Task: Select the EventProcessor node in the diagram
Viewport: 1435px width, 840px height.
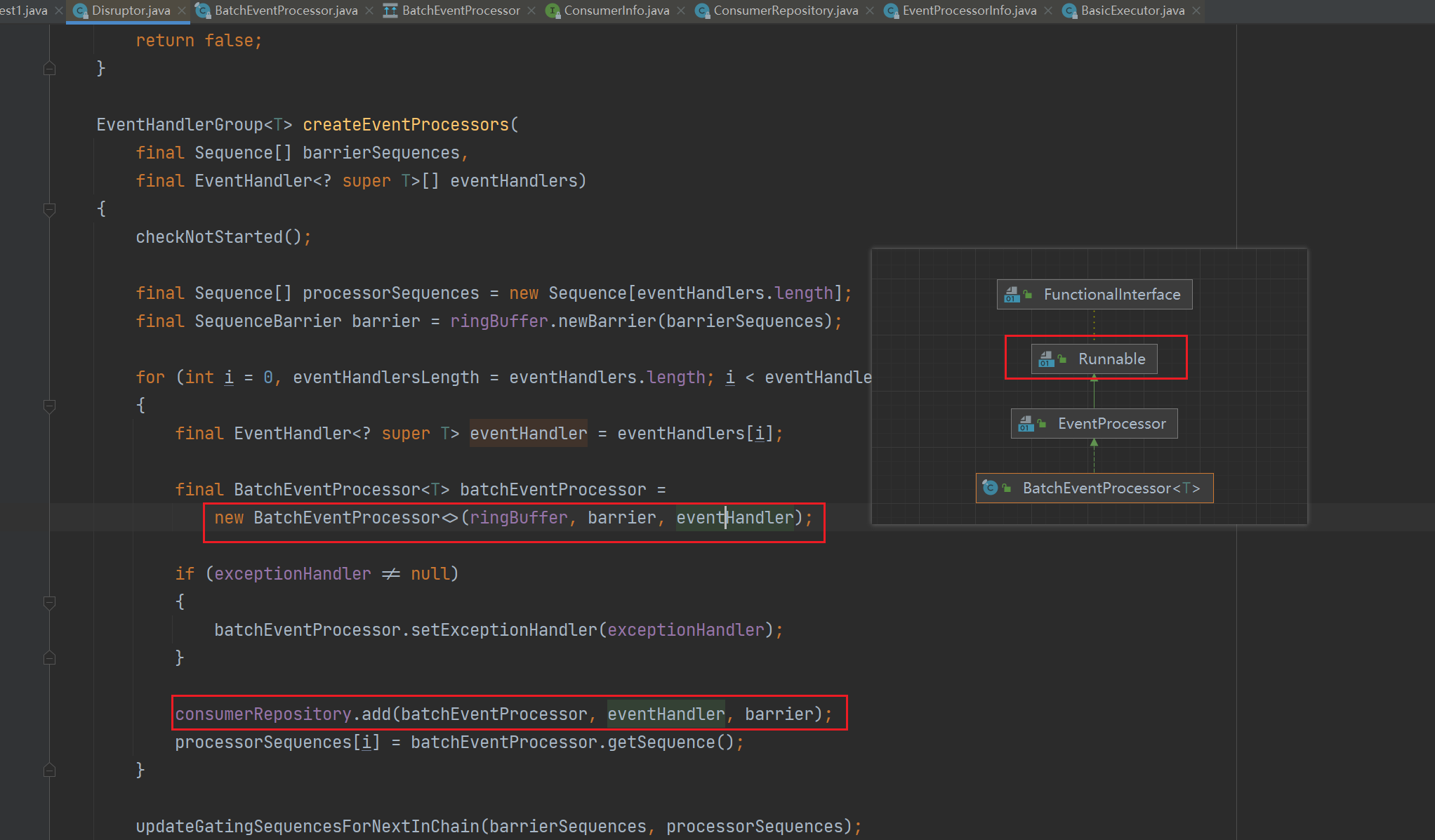Action: click(x=1095, y=424)
